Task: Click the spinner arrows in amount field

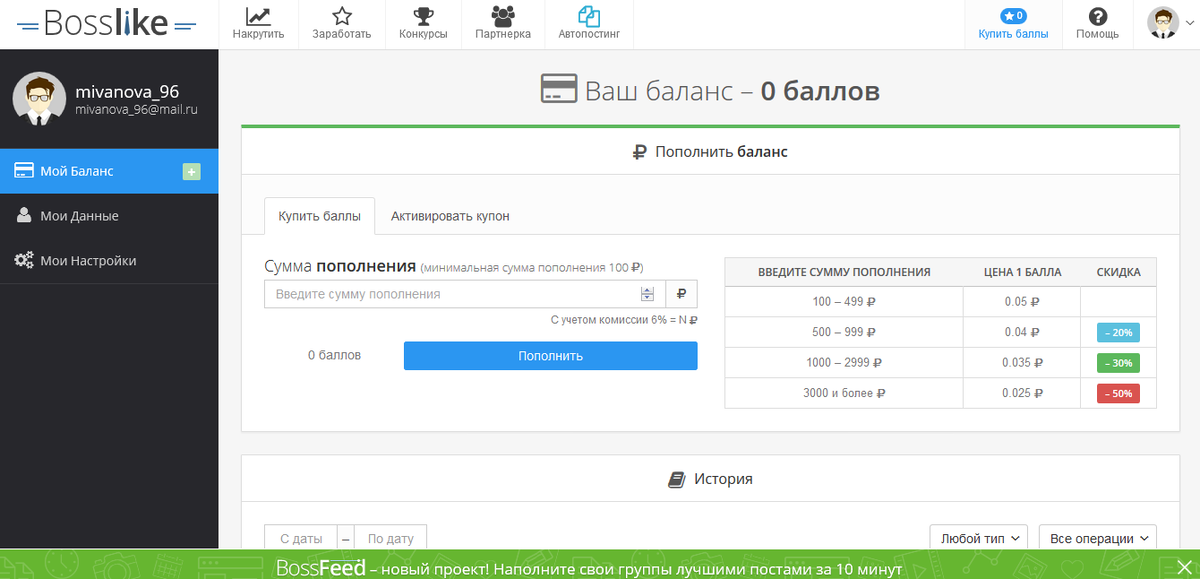Action: [x=647, y=294]
